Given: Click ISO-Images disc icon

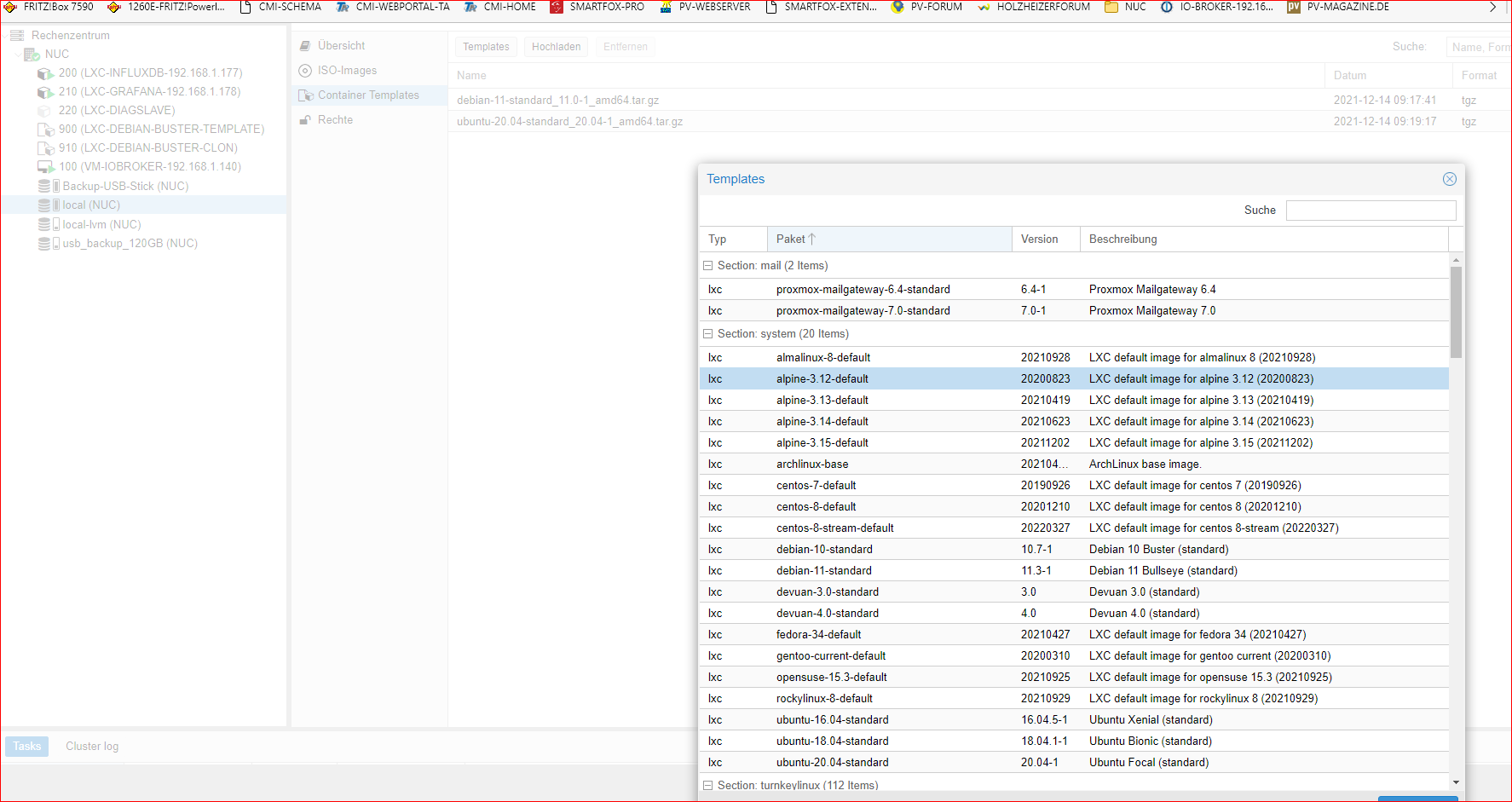Looking at the screenshot, I should (305, 71).
